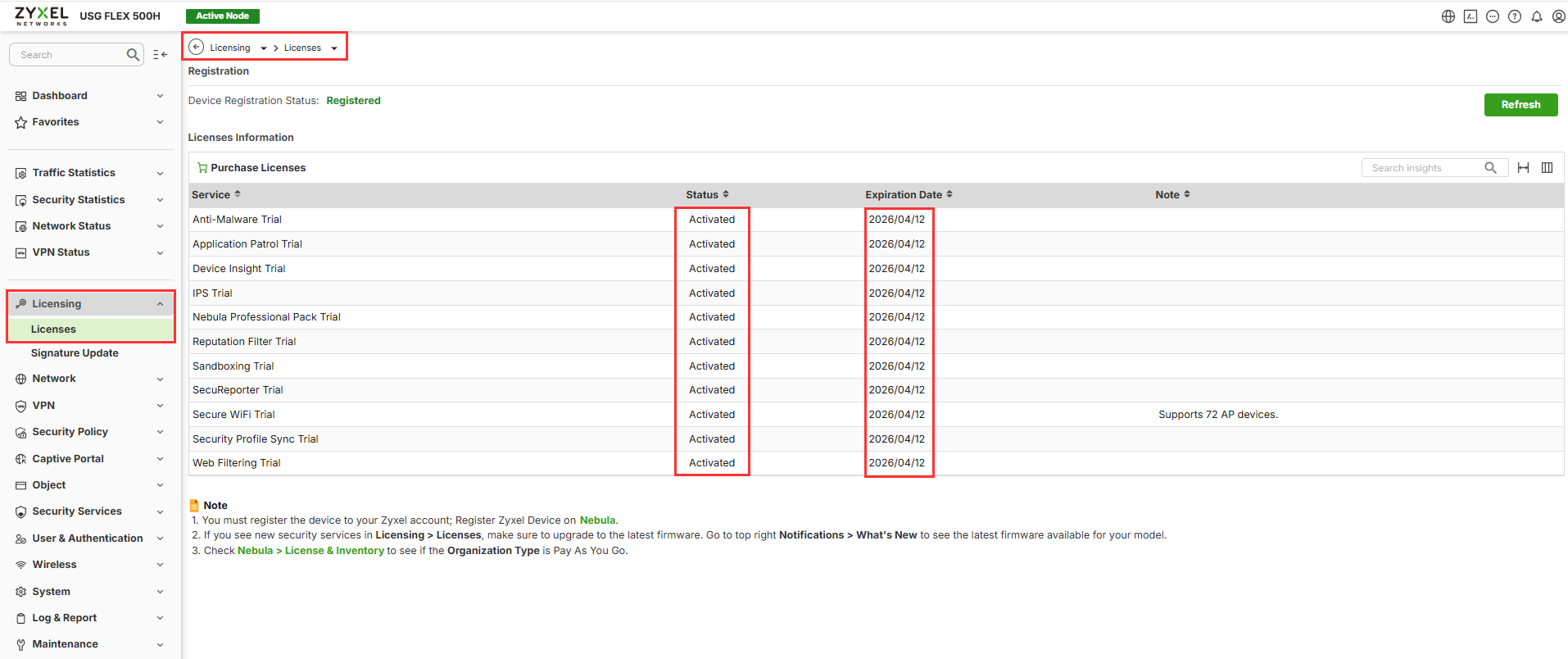Open the notifications bell icon
The height and width of the screenshot is (659, 1568).
click(1537, 16)
